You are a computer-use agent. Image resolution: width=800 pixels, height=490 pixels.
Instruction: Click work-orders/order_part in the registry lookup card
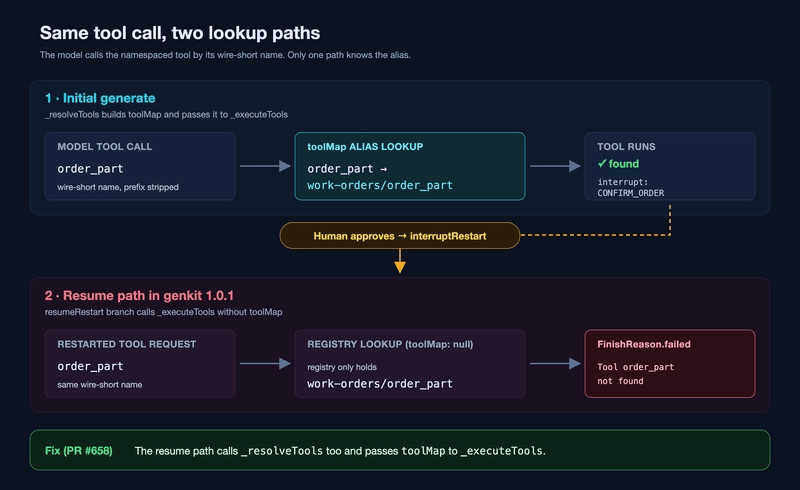(380, 384)
